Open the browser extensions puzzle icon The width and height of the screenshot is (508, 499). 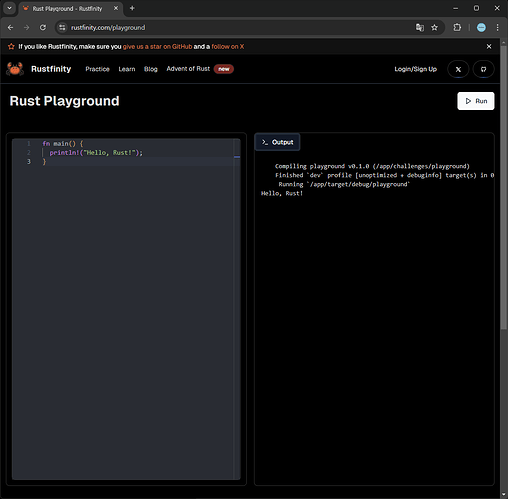pos(457,28)
